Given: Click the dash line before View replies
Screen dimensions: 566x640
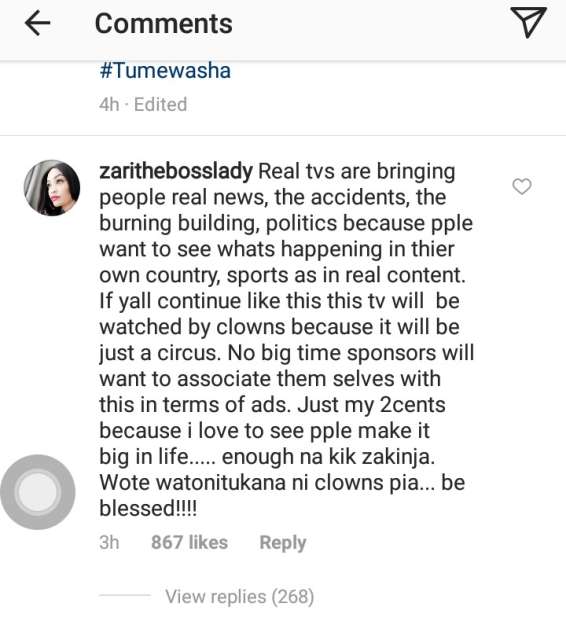Looking at the screenshot, I should [x=125, y=596].
